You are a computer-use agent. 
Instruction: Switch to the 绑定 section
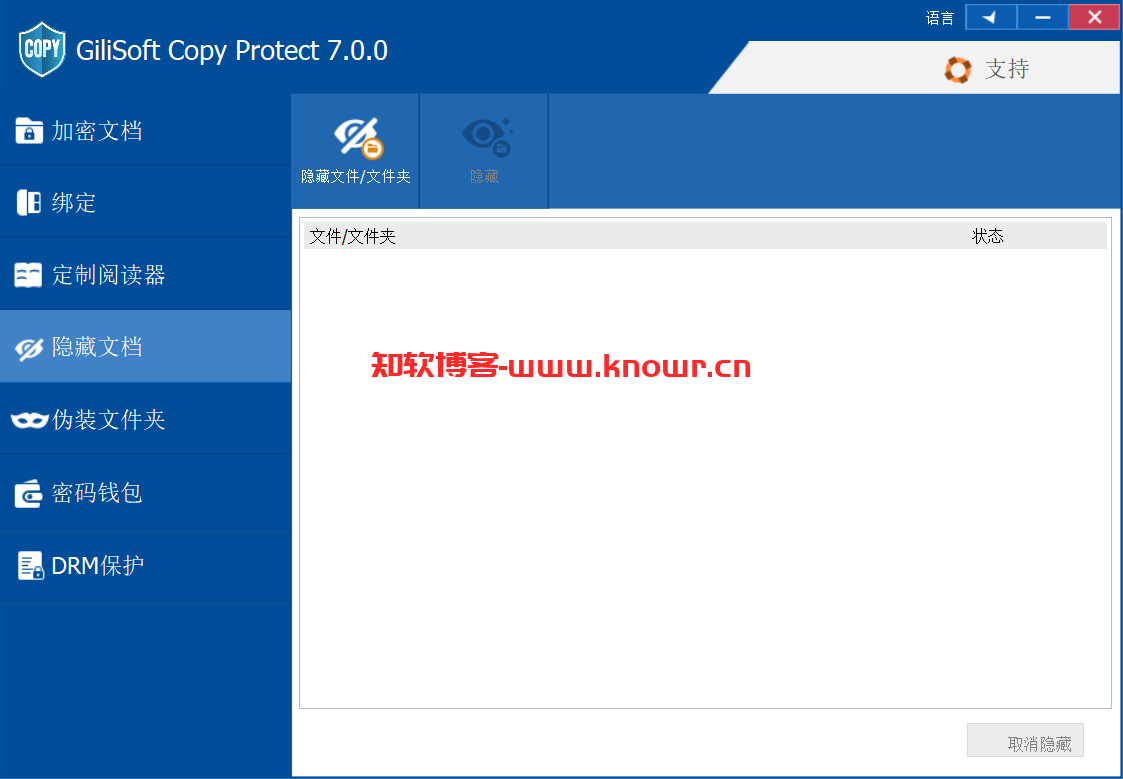tap(145, 203)
